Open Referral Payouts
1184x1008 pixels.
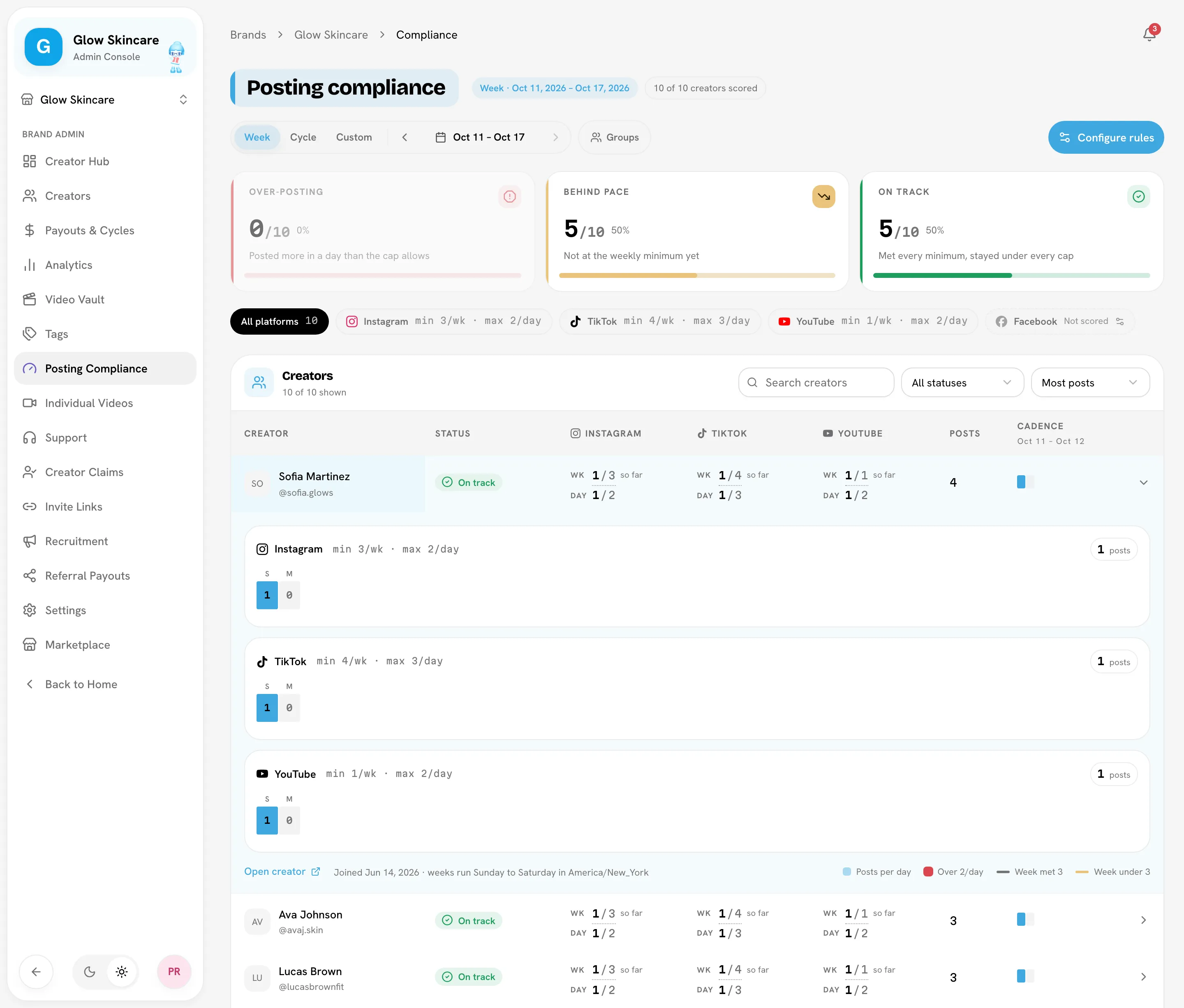(x=105, y=576)
